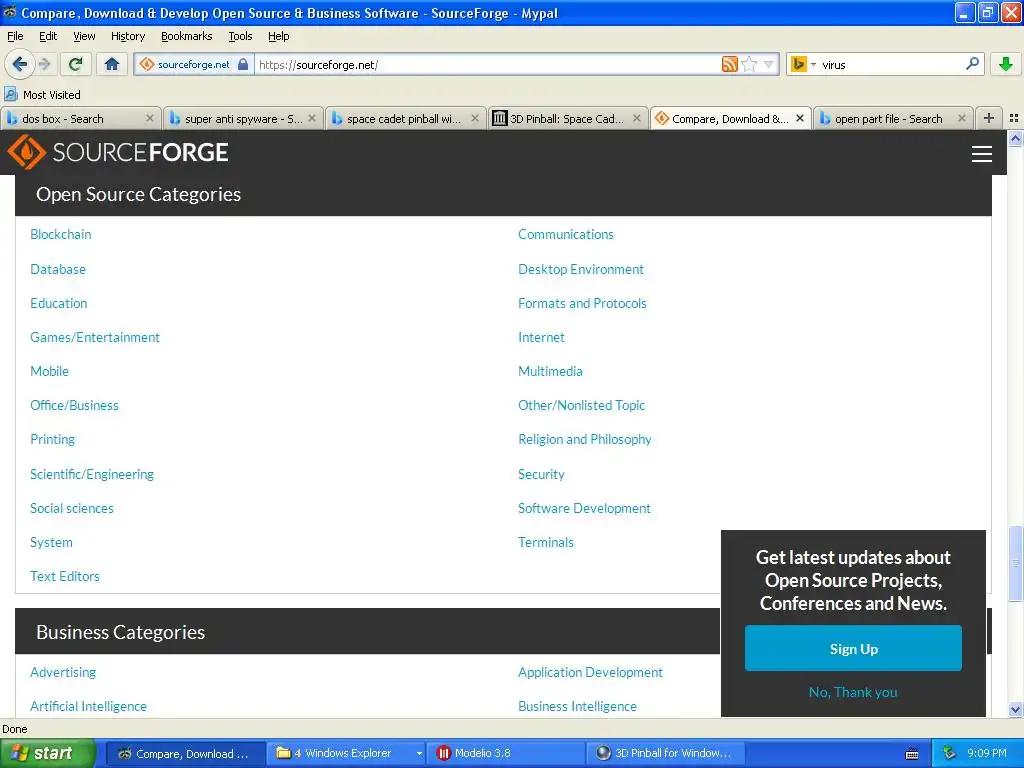Screen dimensions: 1024x768
Task: Open the Blockchain category link
Action: click(61, 234)
